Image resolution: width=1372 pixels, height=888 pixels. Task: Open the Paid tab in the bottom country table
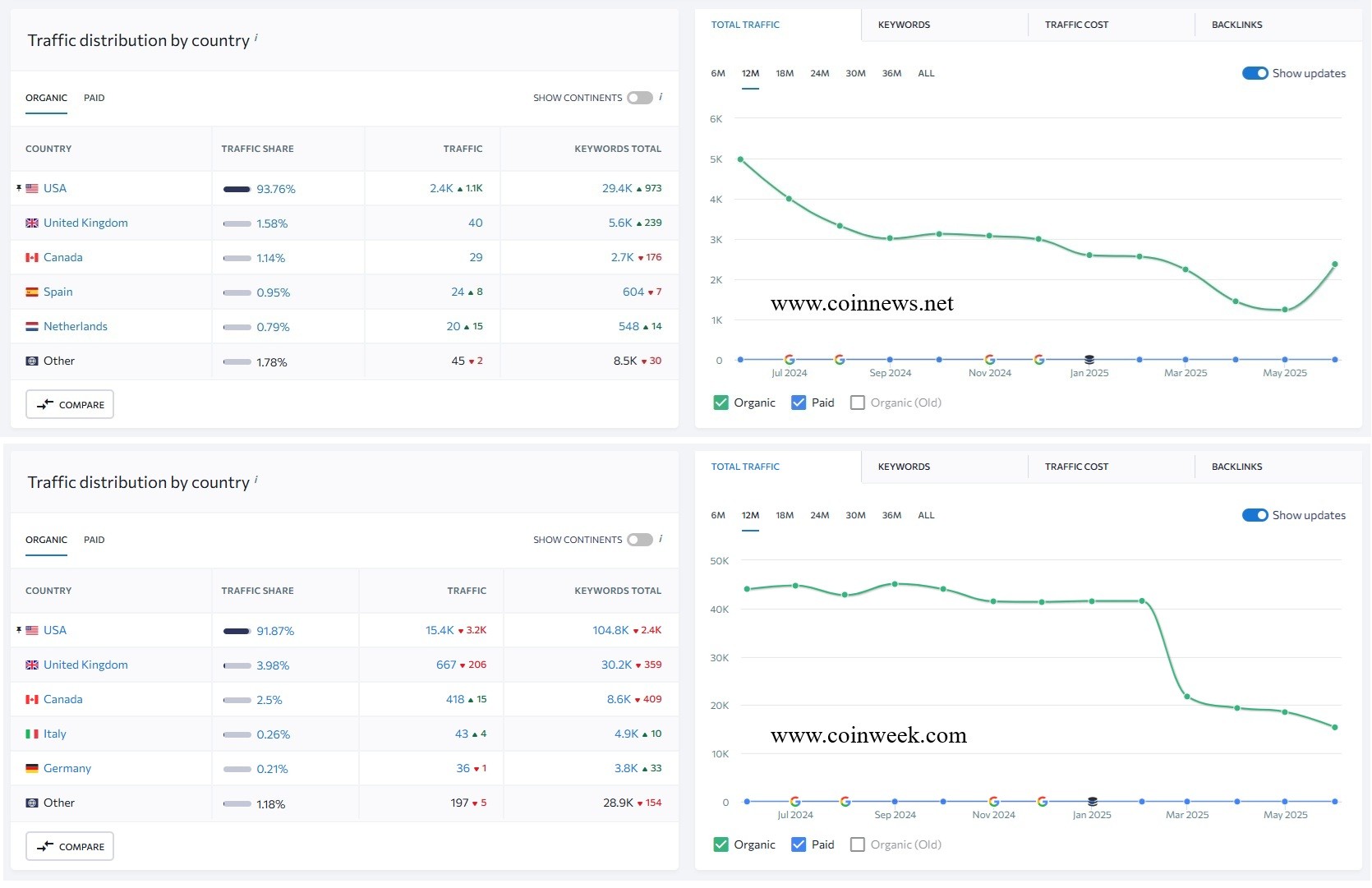tap(94, 540)
